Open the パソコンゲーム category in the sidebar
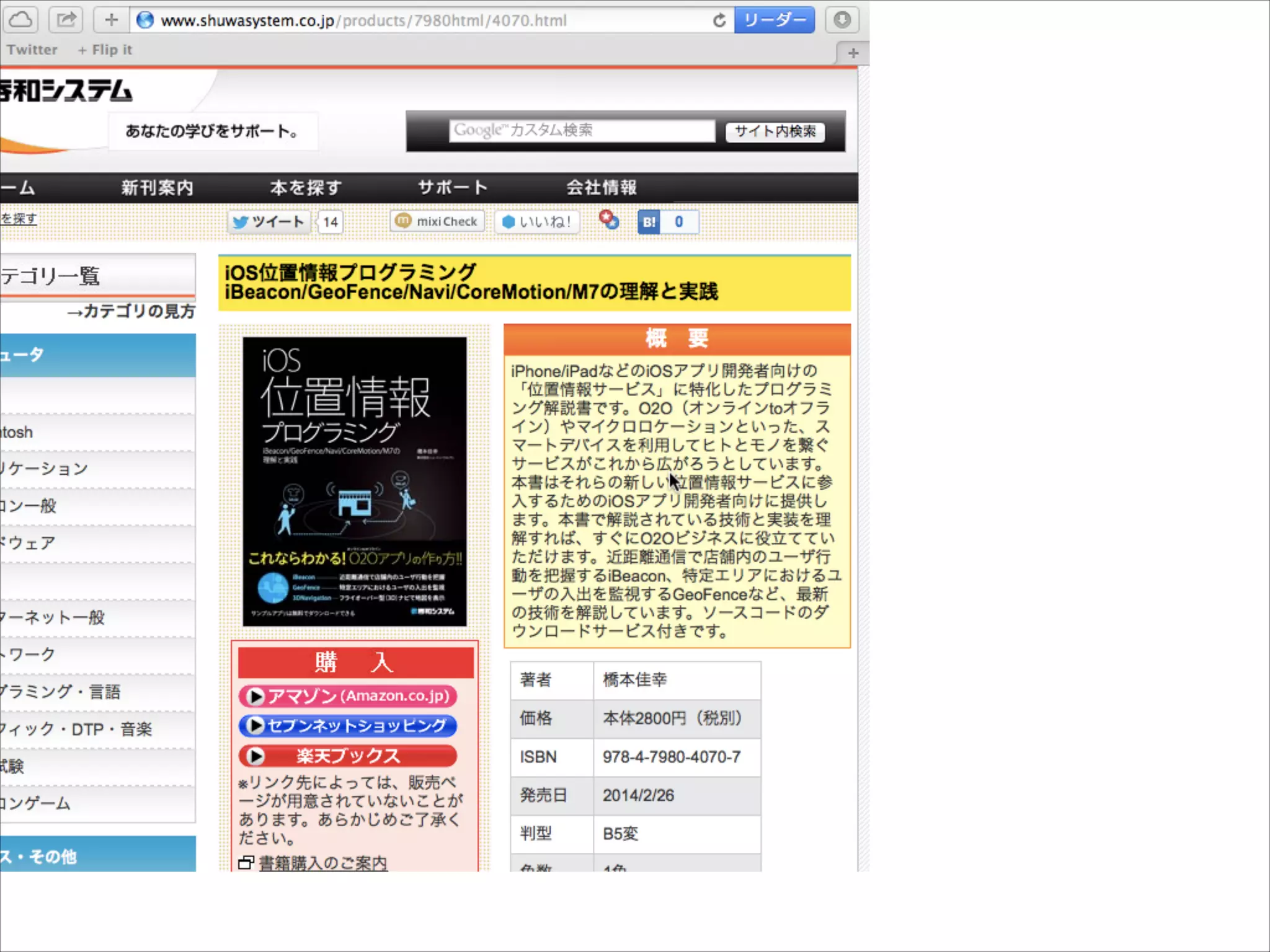The width and height of the screenshot is (1270, 952). click(97, 803)
